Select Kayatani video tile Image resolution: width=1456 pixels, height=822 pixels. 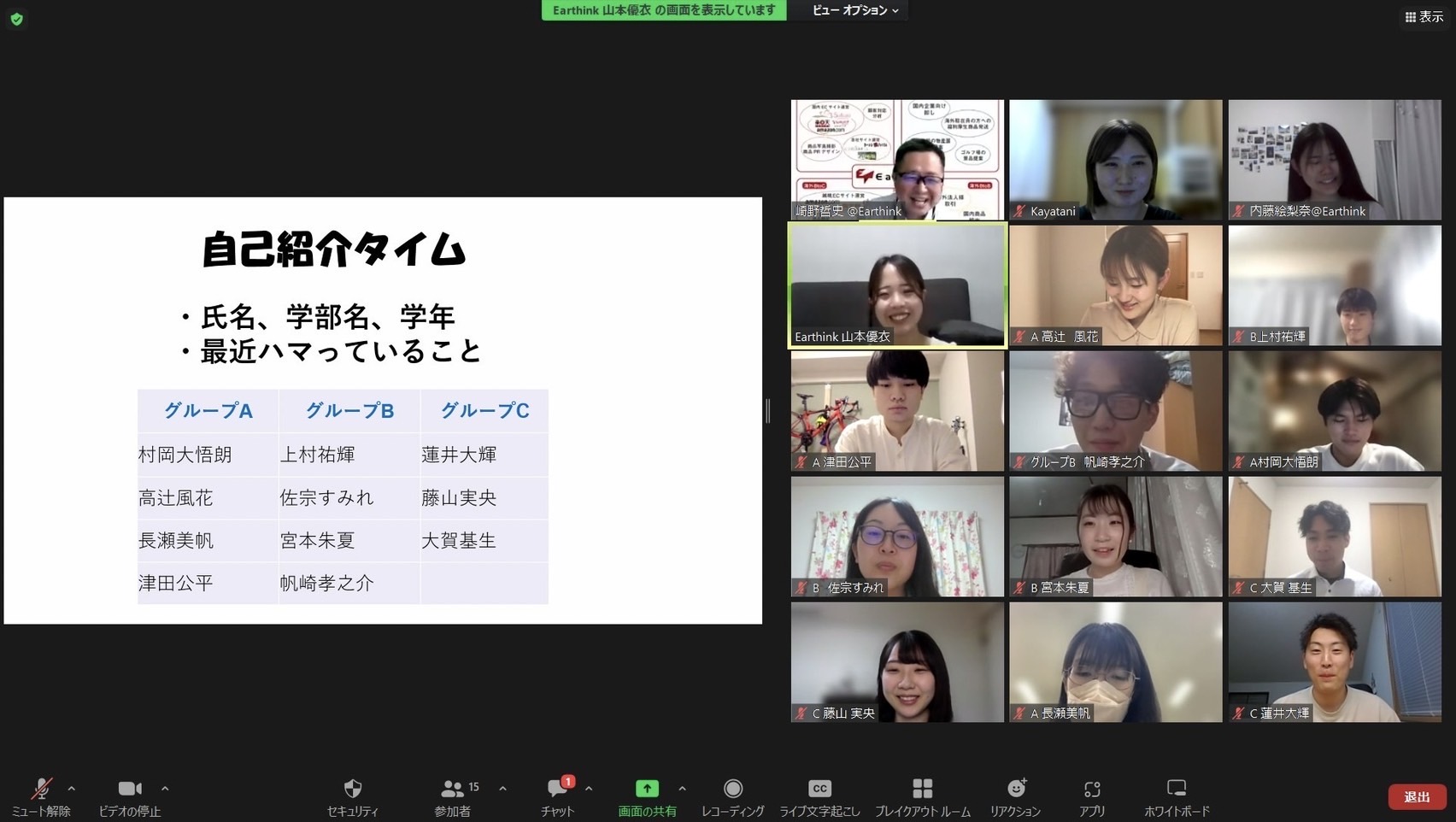1116,160
